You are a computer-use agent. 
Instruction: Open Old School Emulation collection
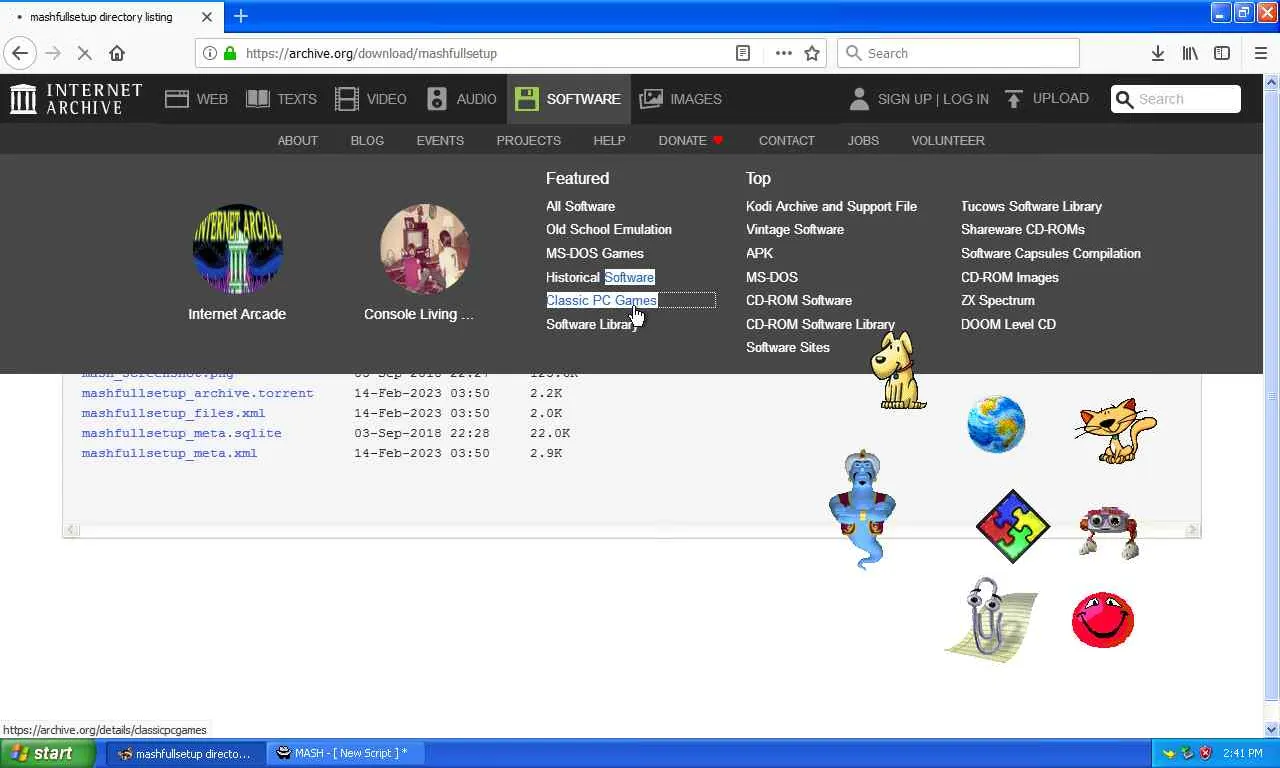coord(609,229)
